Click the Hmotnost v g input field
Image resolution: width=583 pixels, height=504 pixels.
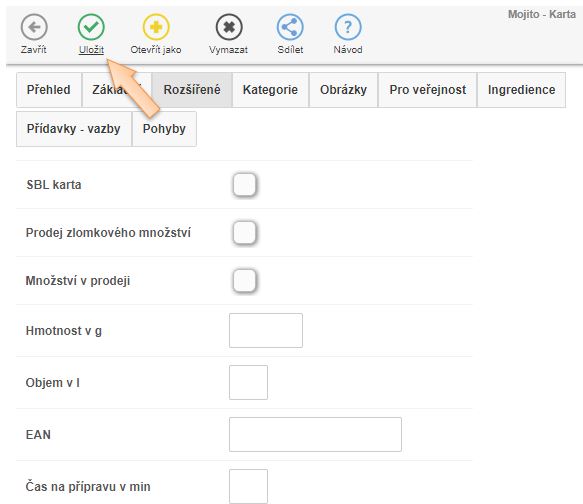coord(266,330)
